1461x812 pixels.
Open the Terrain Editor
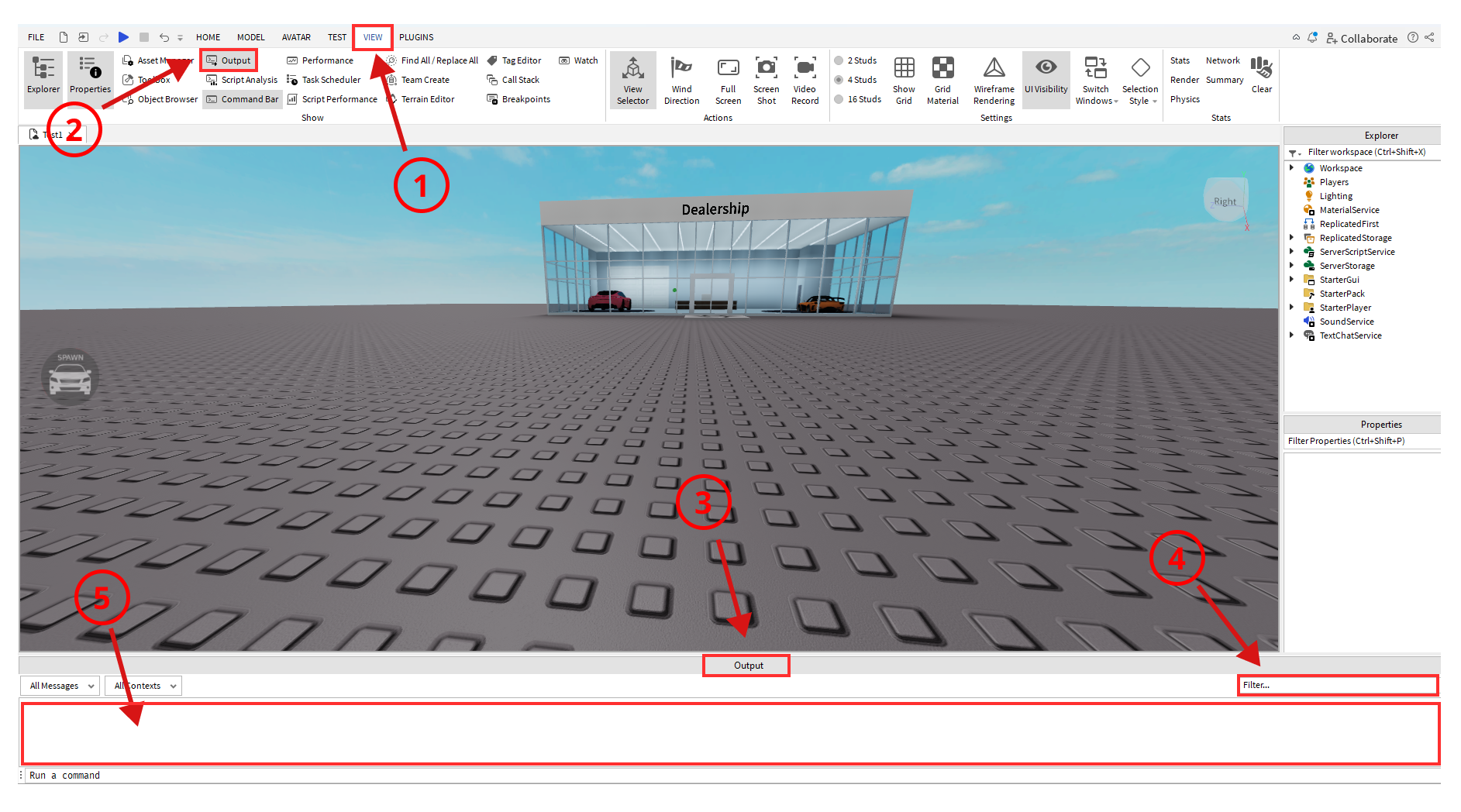tap(420, 99)
